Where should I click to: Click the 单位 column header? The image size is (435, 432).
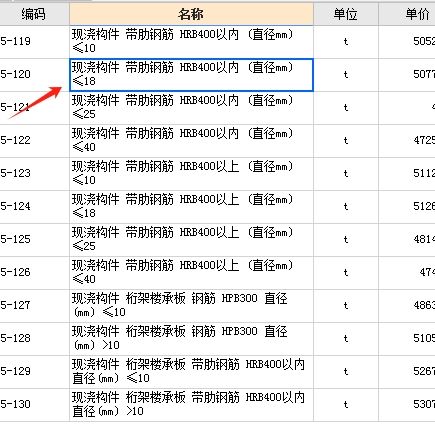point(346,14)
